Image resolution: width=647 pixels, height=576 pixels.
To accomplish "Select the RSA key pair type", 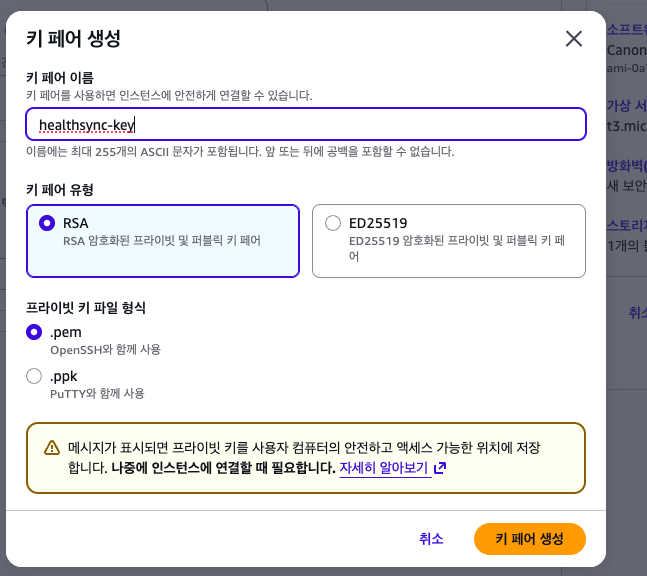I will coord(163,241).
